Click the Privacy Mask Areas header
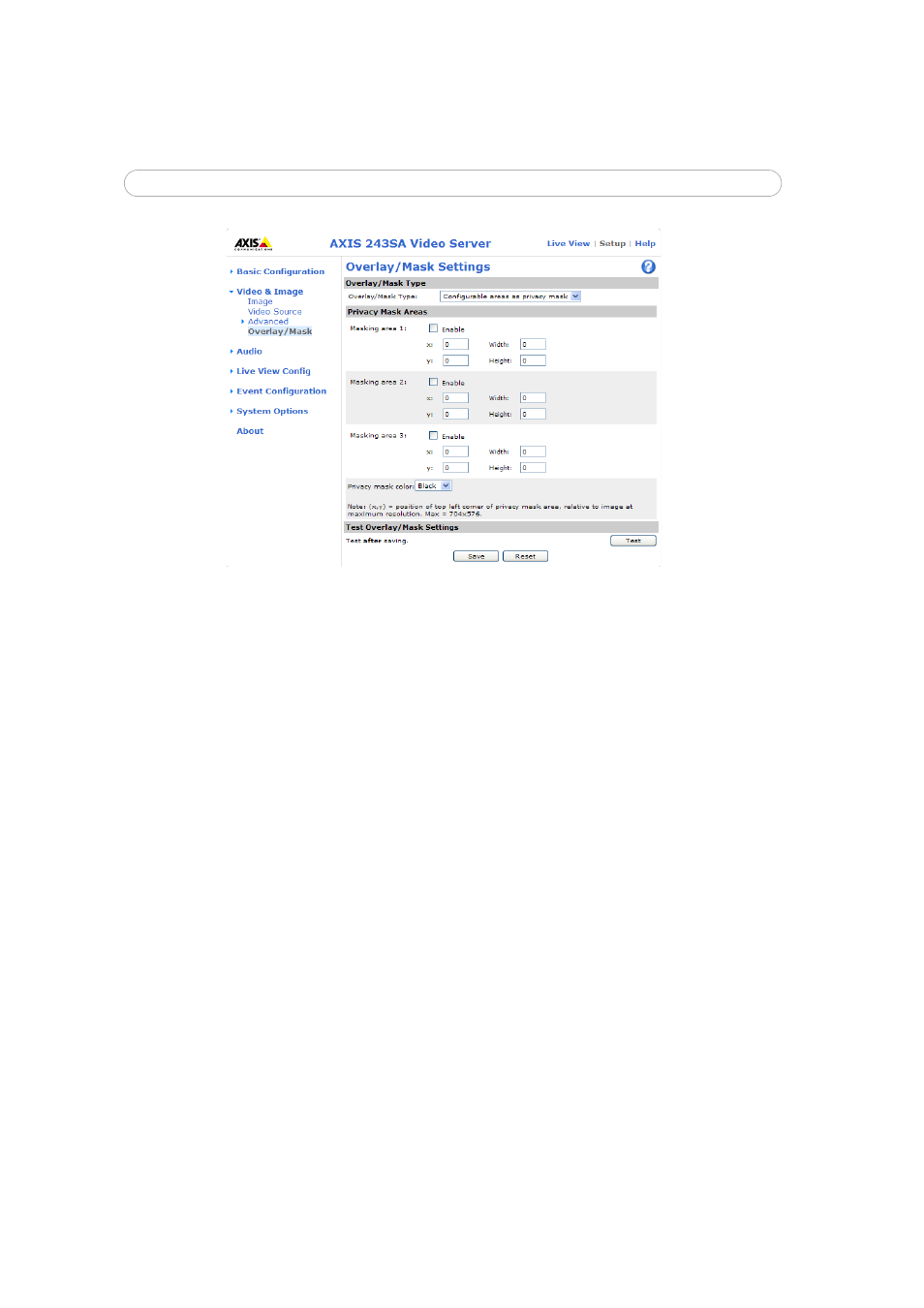924x1308 pixels. tap(501, 312)
